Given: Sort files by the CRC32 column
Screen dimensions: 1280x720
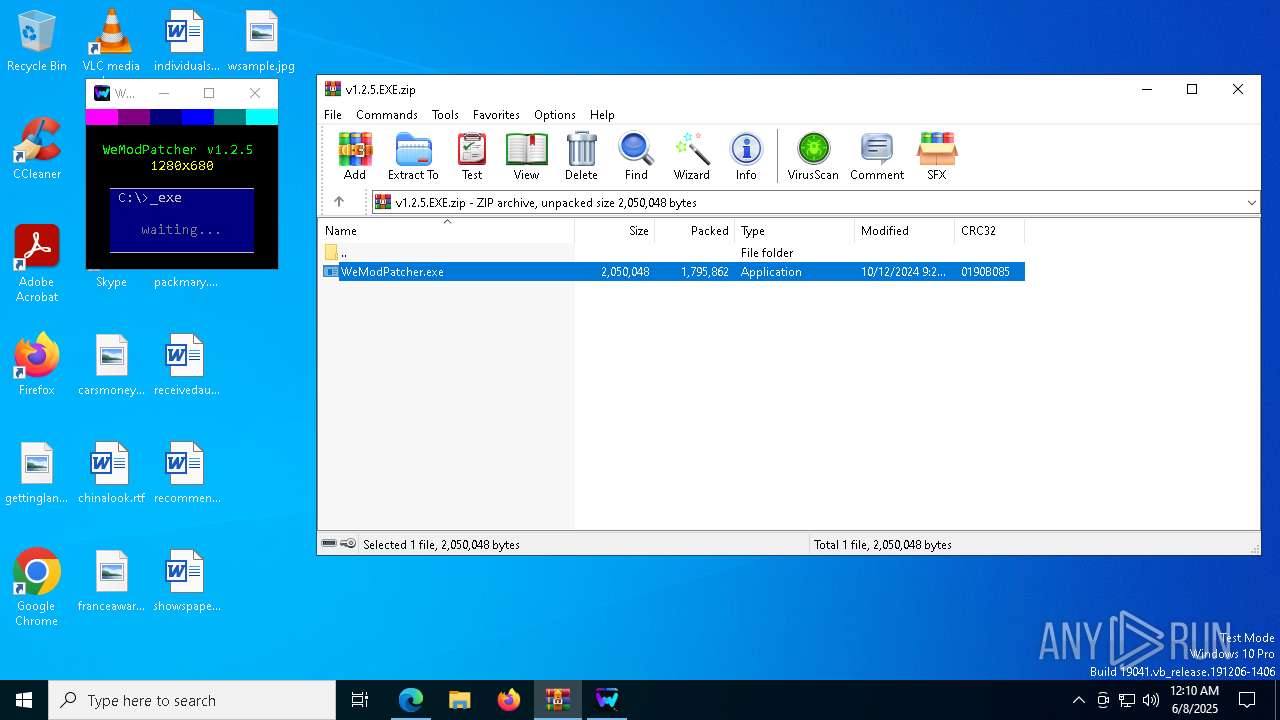Looking at the screenshot, I should (x=990, y=231).
